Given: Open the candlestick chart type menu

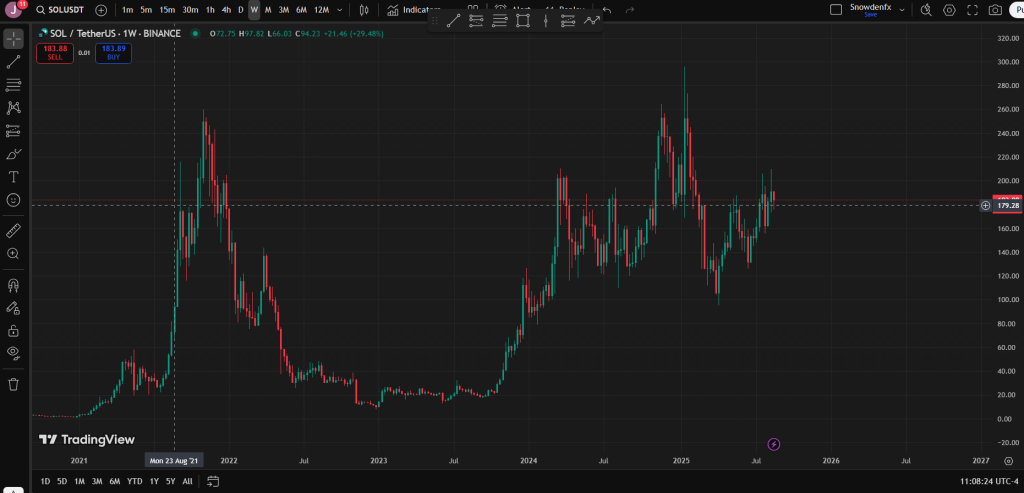Looking at the screenshot, I should pyautogui.click(x=365, y=10).
